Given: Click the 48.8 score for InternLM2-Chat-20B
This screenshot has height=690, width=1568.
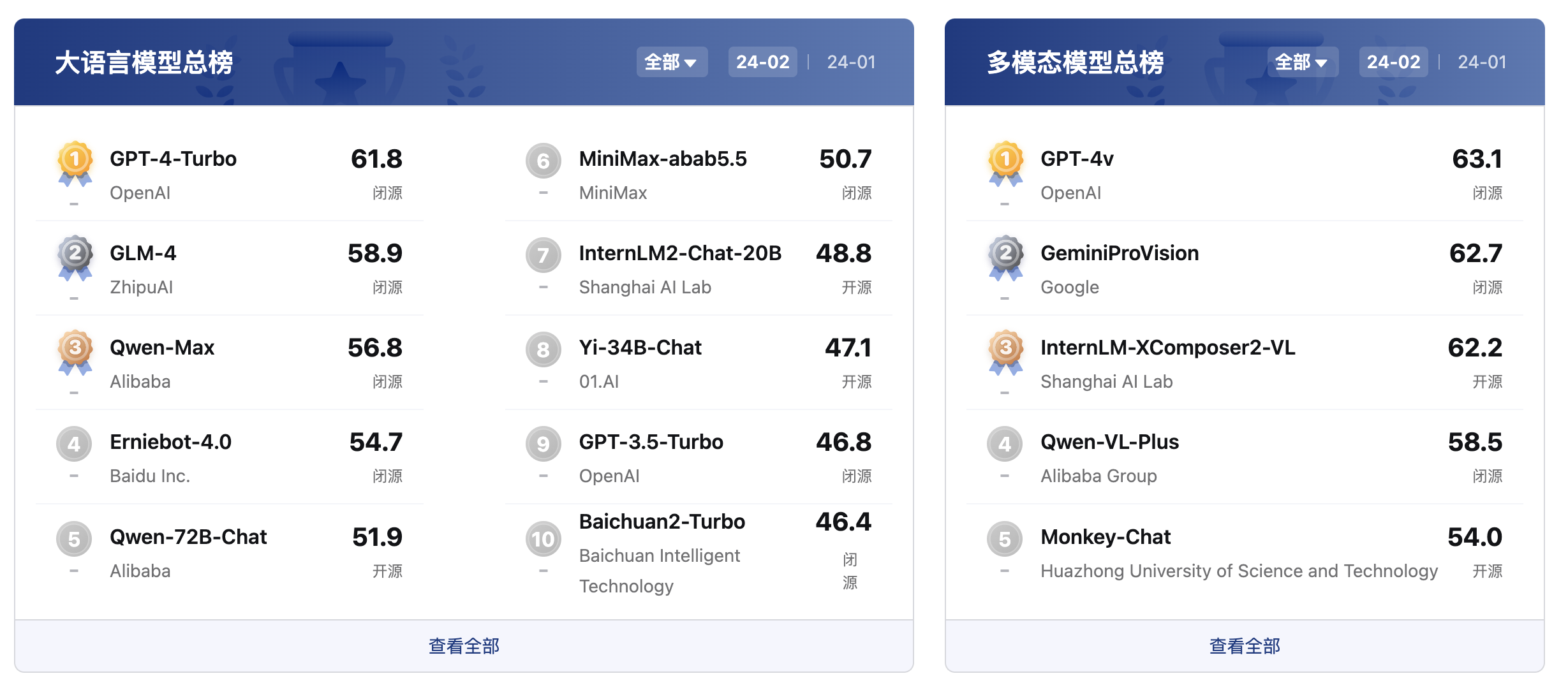Looking at the screenshot, I should click(843, 253).
